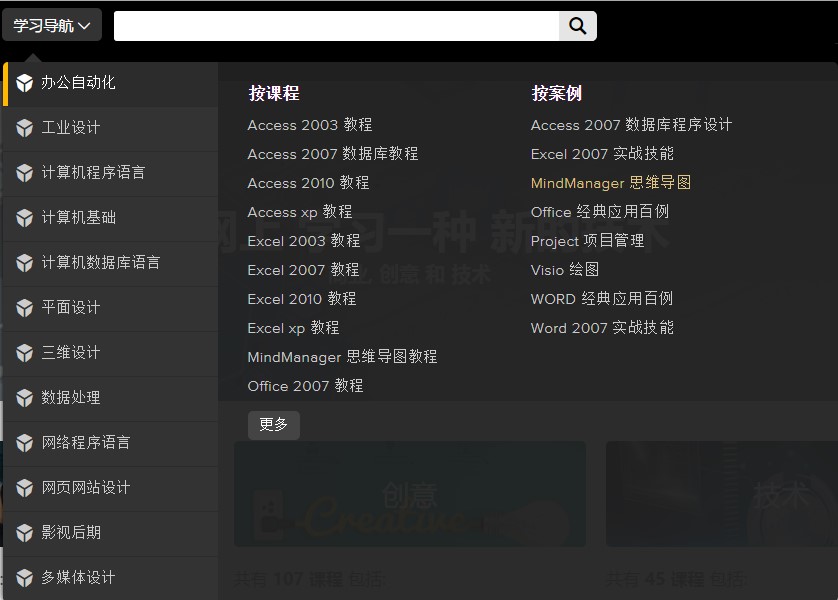
Task: Open the 计算机程序语言 category
Action: tap(111, 173)
